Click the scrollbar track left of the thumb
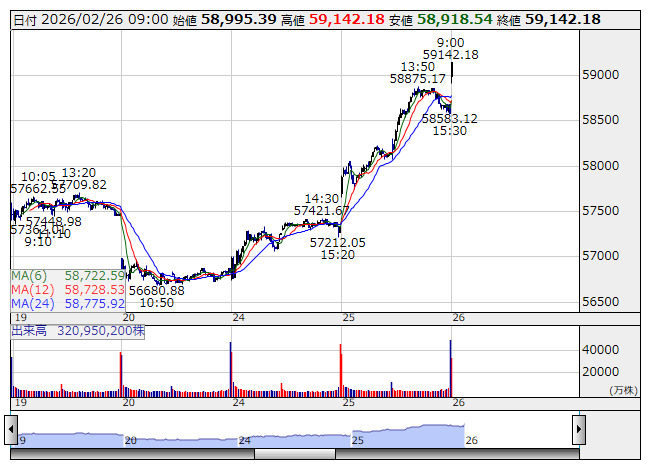The height and width of the screenshot is (470, 653). coord(130,454)
